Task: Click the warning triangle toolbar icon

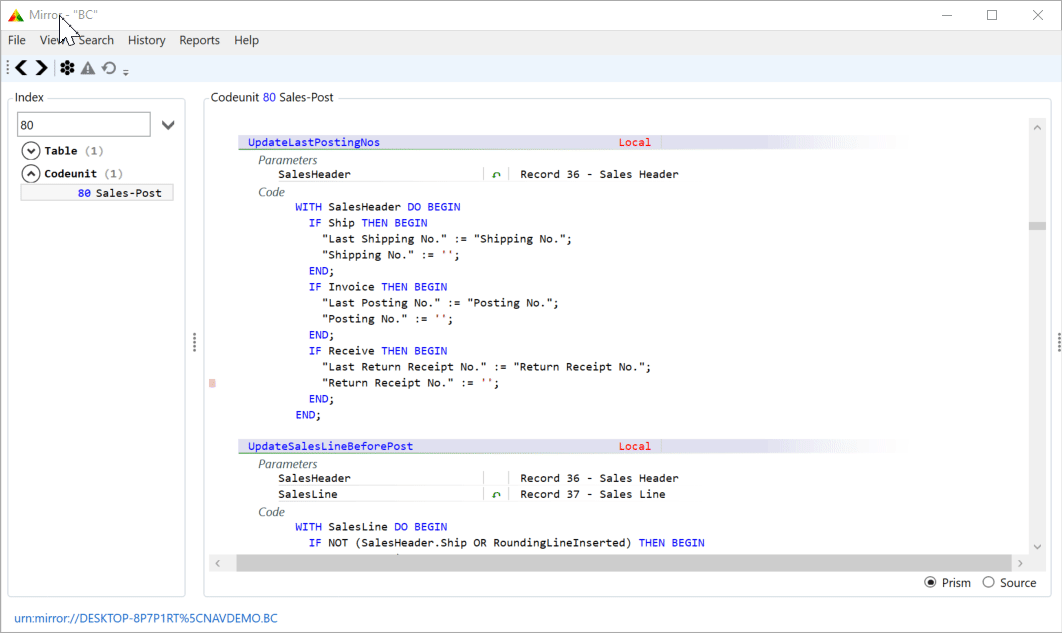Action: pos(88,68)
